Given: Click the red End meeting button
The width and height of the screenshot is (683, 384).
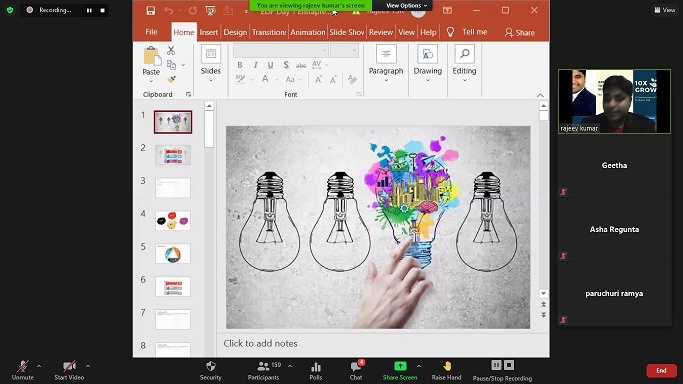Looking at the screenshot, I should click(661, 371).
